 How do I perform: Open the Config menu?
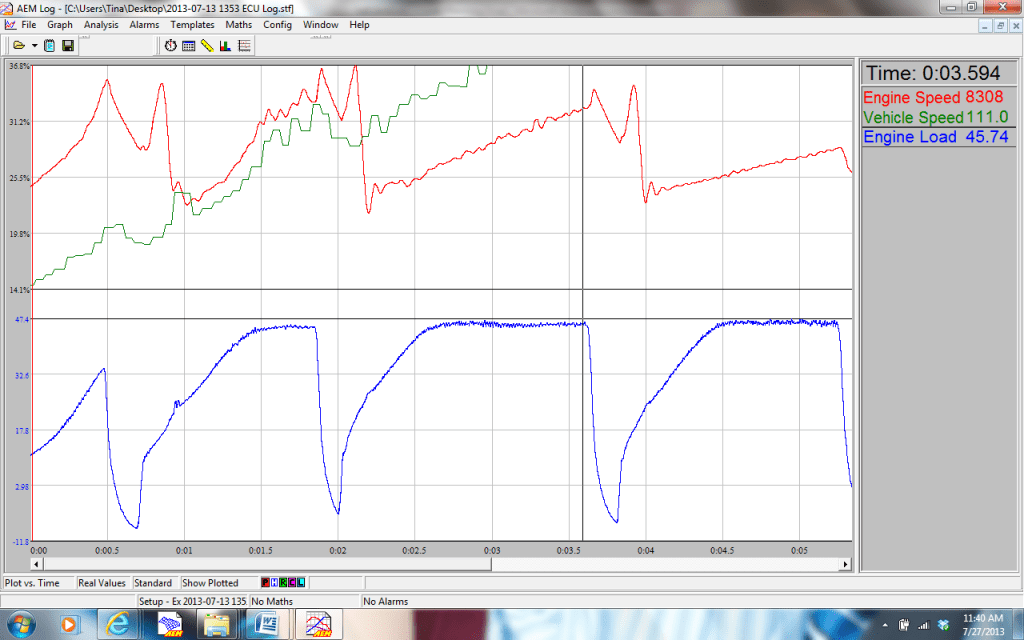pyautogui.click(x=277, y=25)
